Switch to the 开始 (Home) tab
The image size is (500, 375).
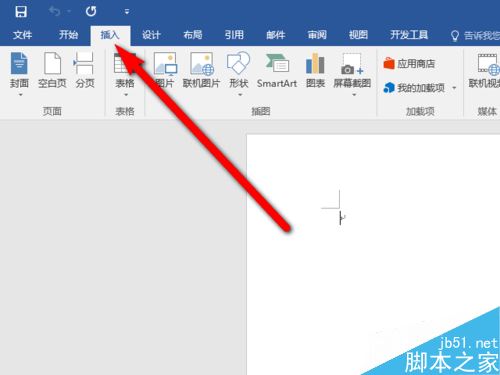point(69,35)
